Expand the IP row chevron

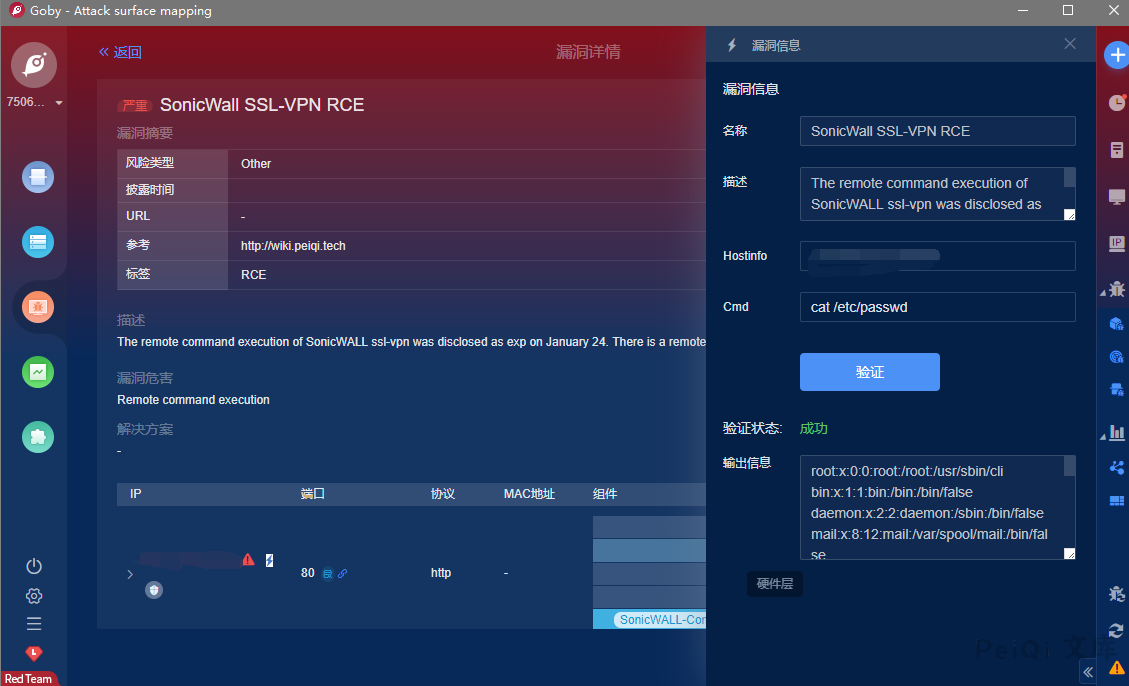(x=130, y=574)
